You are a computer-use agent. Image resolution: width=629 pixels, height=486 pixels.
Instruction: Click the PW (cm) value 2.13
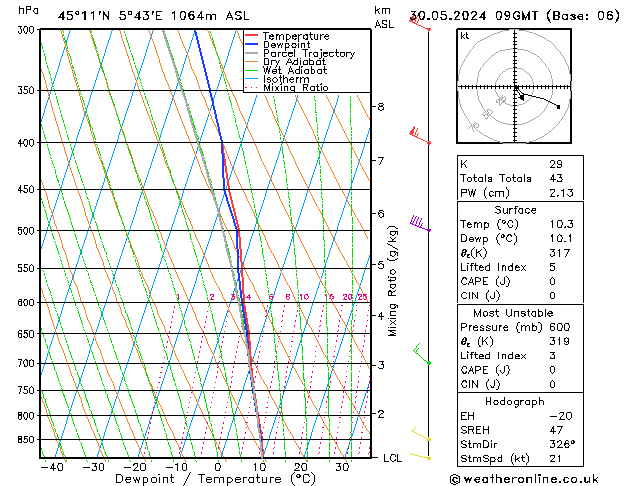click(561, 193)
